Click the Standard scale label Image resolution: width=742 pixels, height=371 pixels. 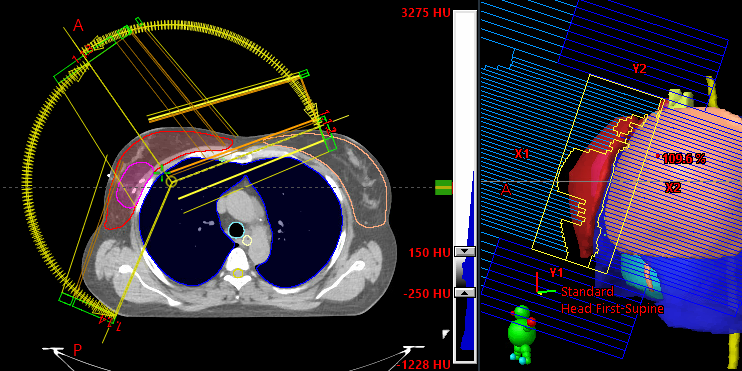click(587, 292)
